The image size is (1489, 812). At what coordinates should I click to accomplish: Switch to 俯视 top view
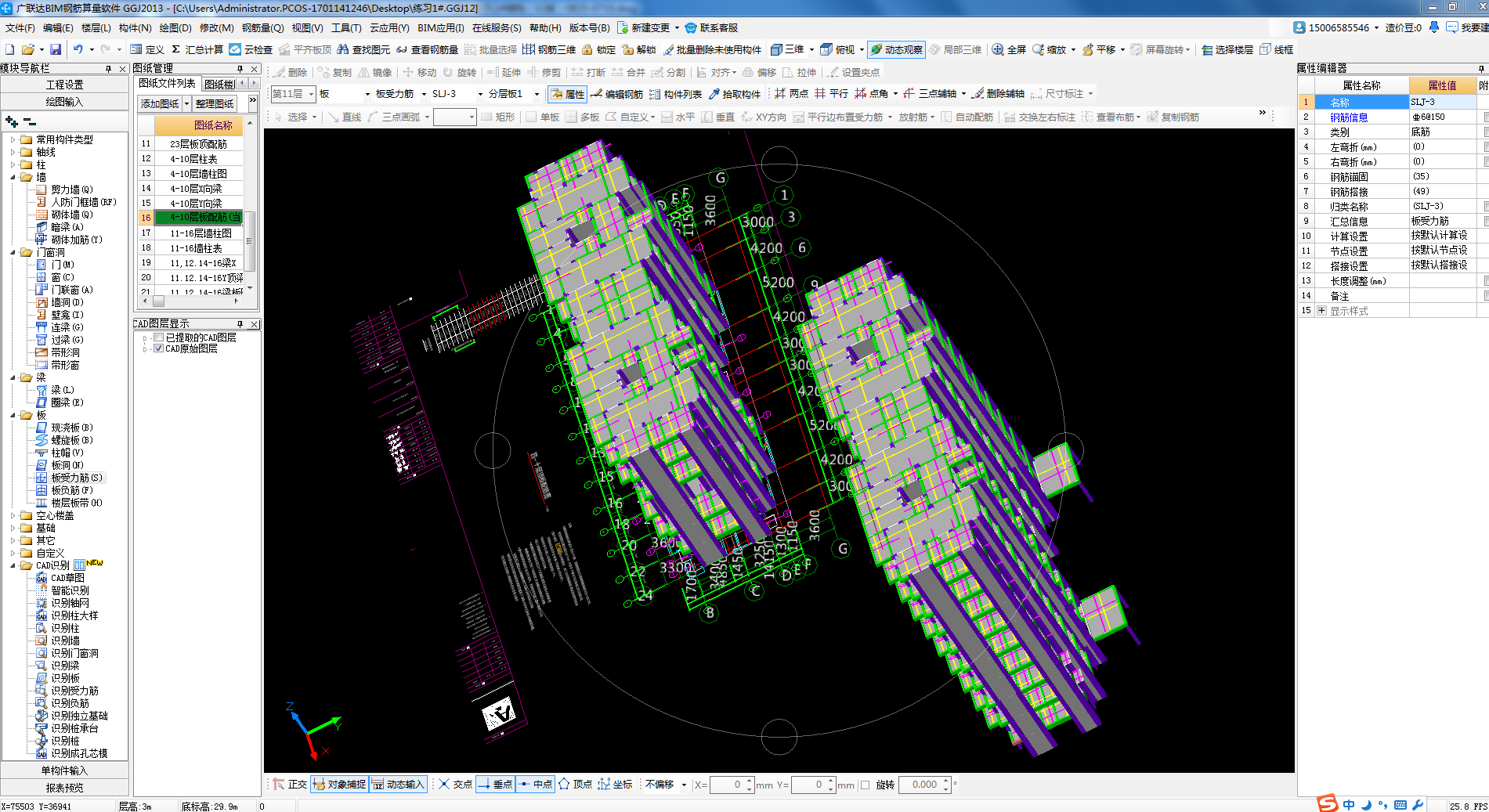point(837,49)
